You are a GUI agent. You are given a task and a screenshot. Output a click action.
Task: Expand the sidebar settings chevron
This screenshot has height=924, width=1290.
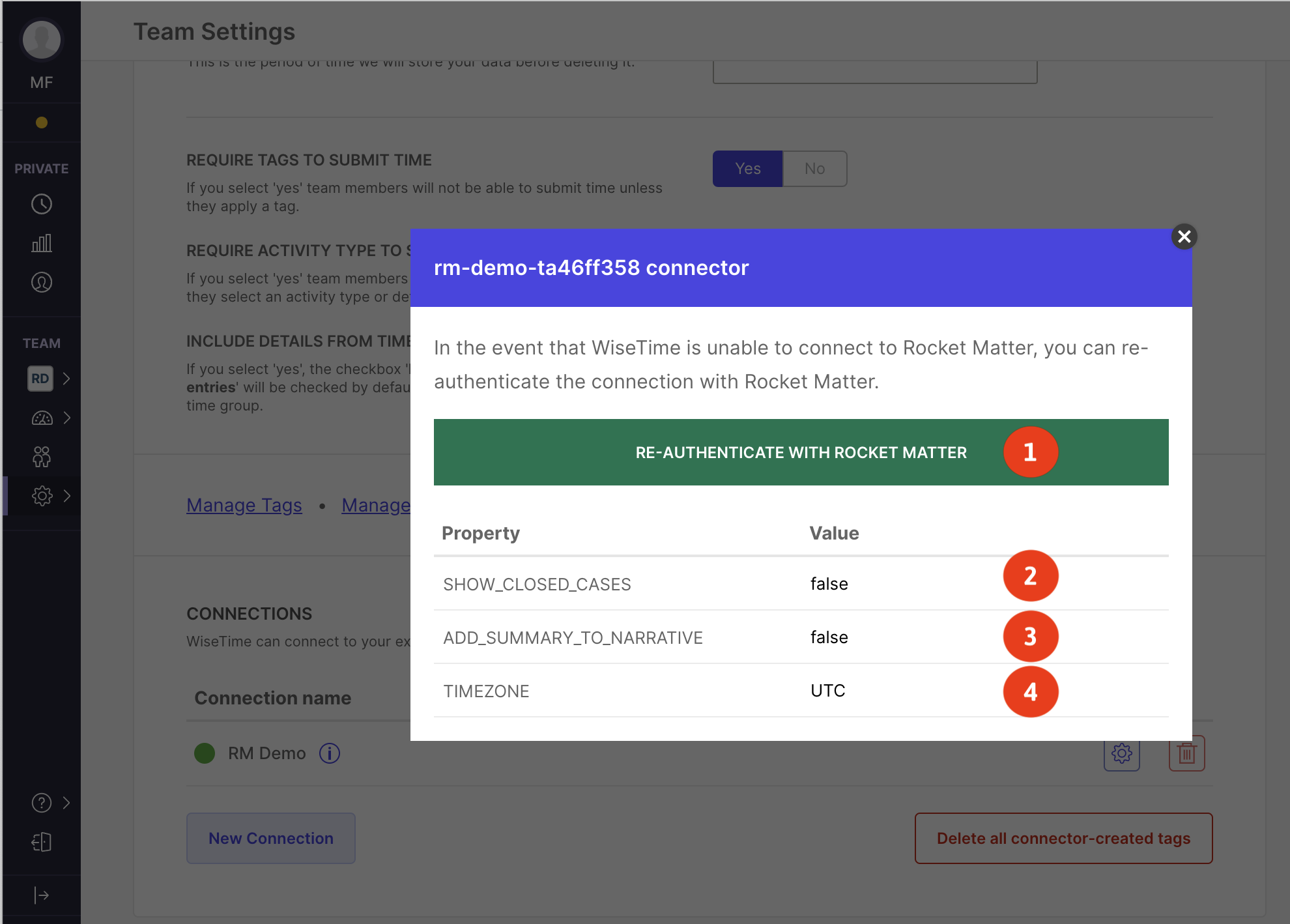point(67,496)
